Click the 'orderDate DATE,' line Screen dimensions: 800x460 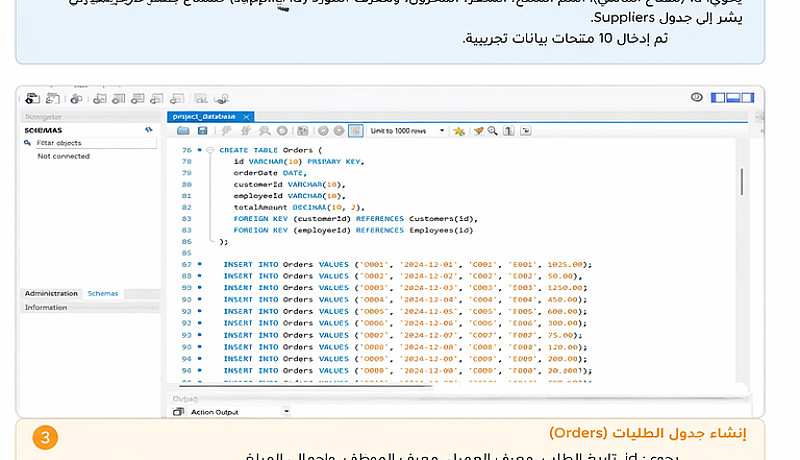tap(270, 173)
